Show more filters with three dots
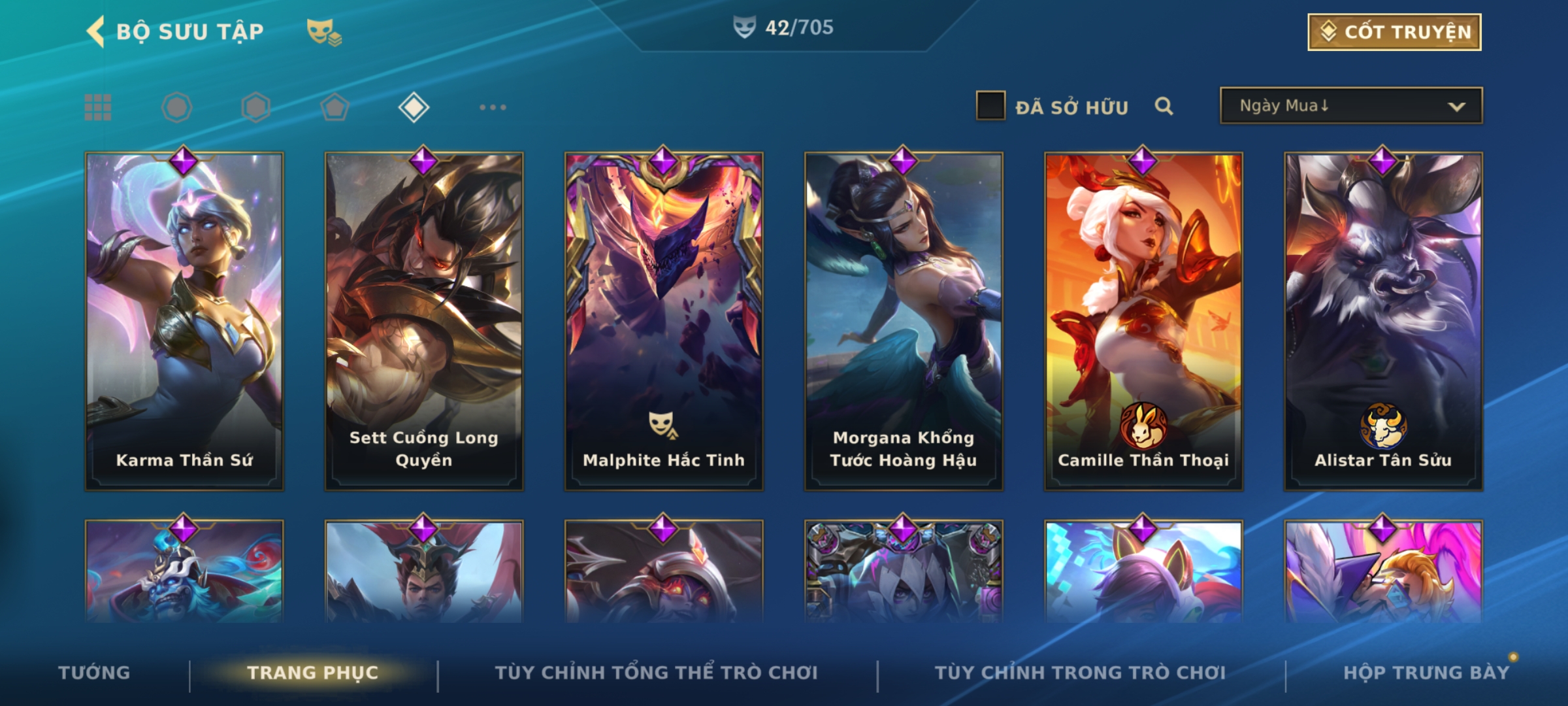Screen dimensions: 1568x706 click(x=493, y=107)
